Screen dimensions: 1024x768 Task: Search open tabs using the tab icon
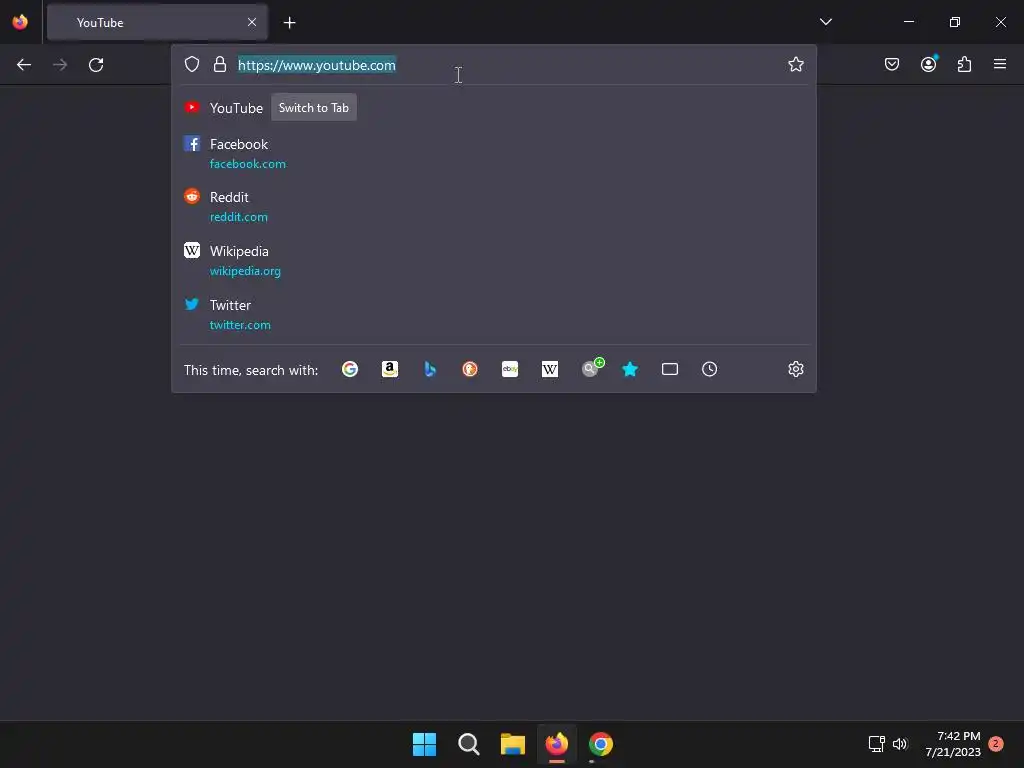pos(669,369)
